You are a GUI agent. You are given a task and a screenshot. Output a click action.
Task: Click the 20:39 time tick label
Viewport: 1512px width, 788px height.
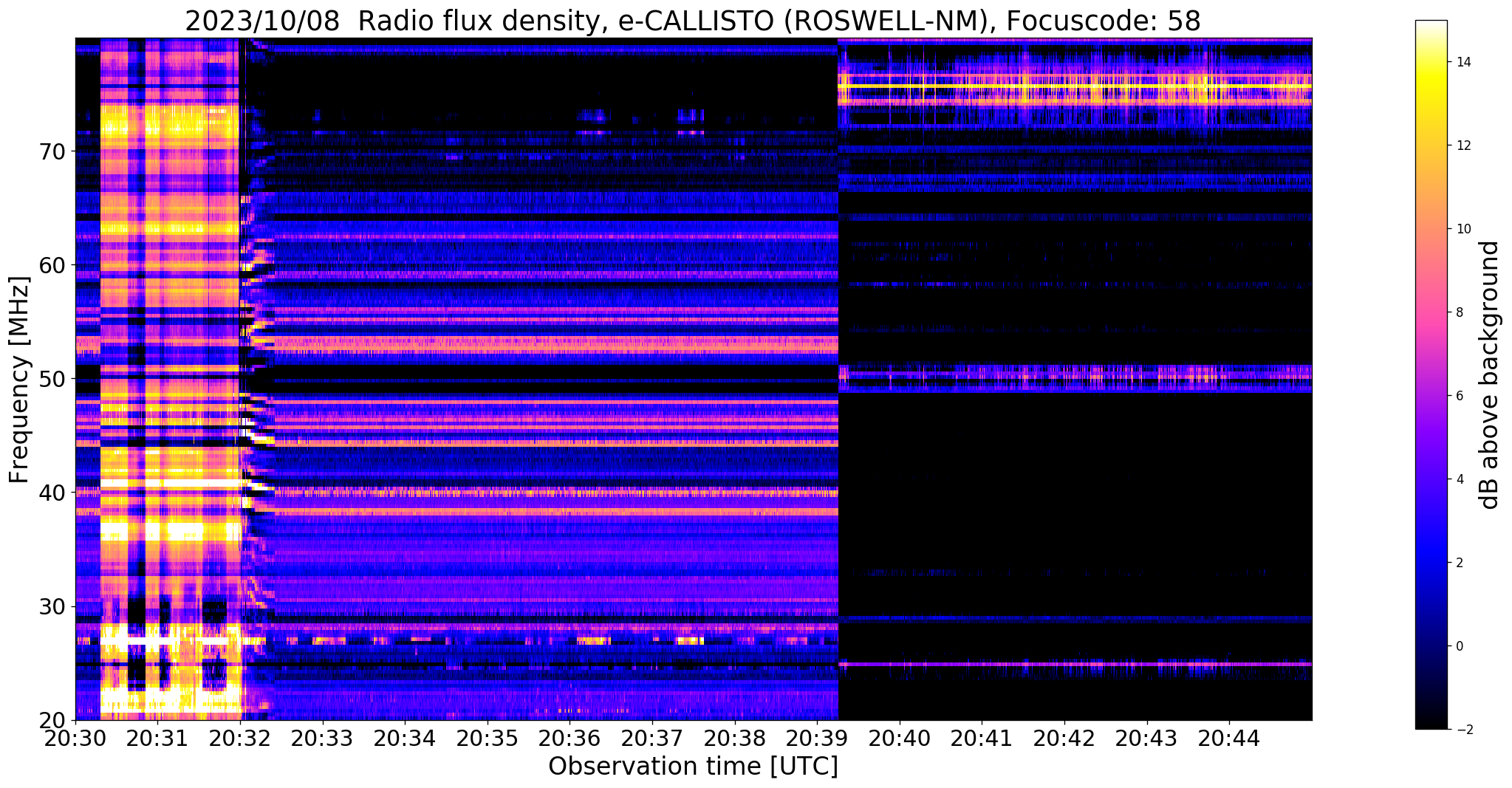[x=817, y=737]
